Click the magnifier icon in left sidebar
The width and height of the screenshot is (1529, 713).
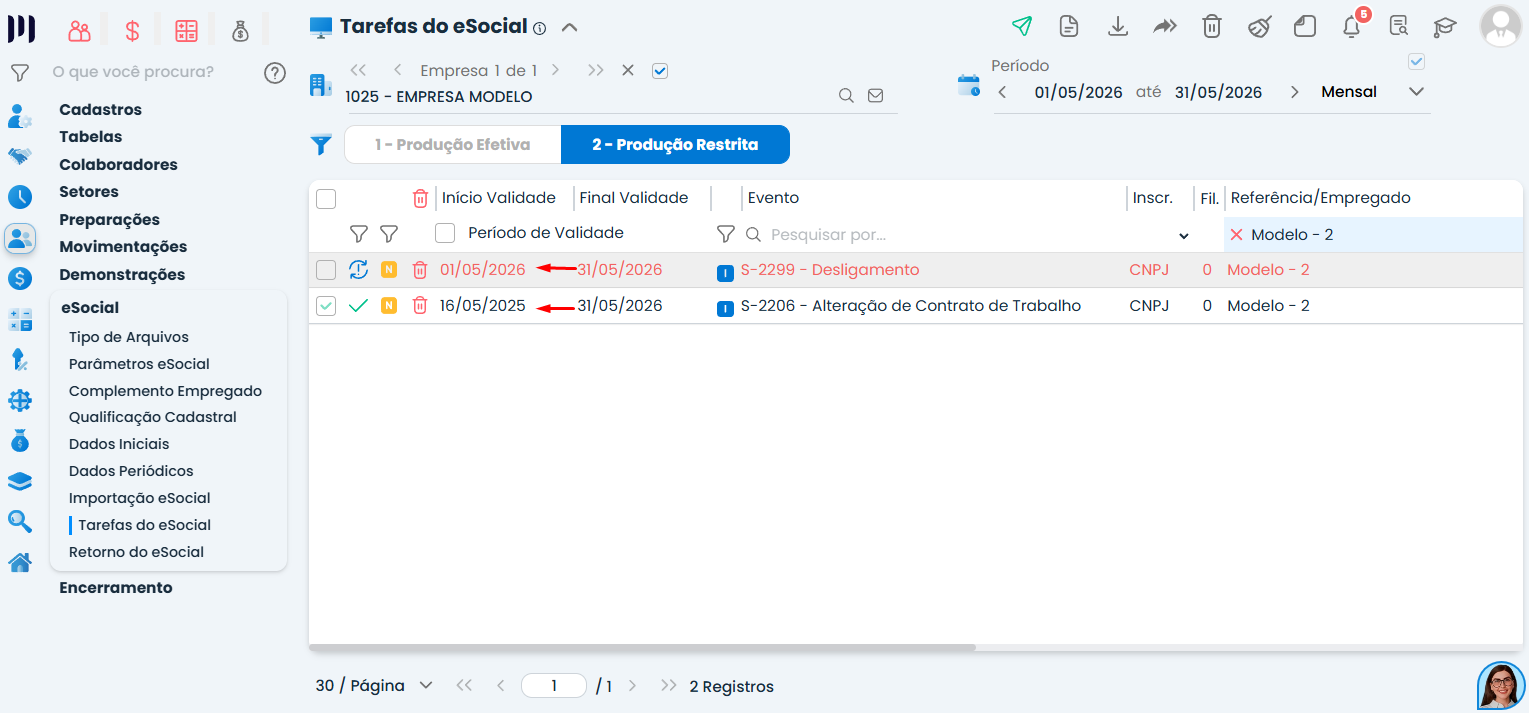pos(20,521)
